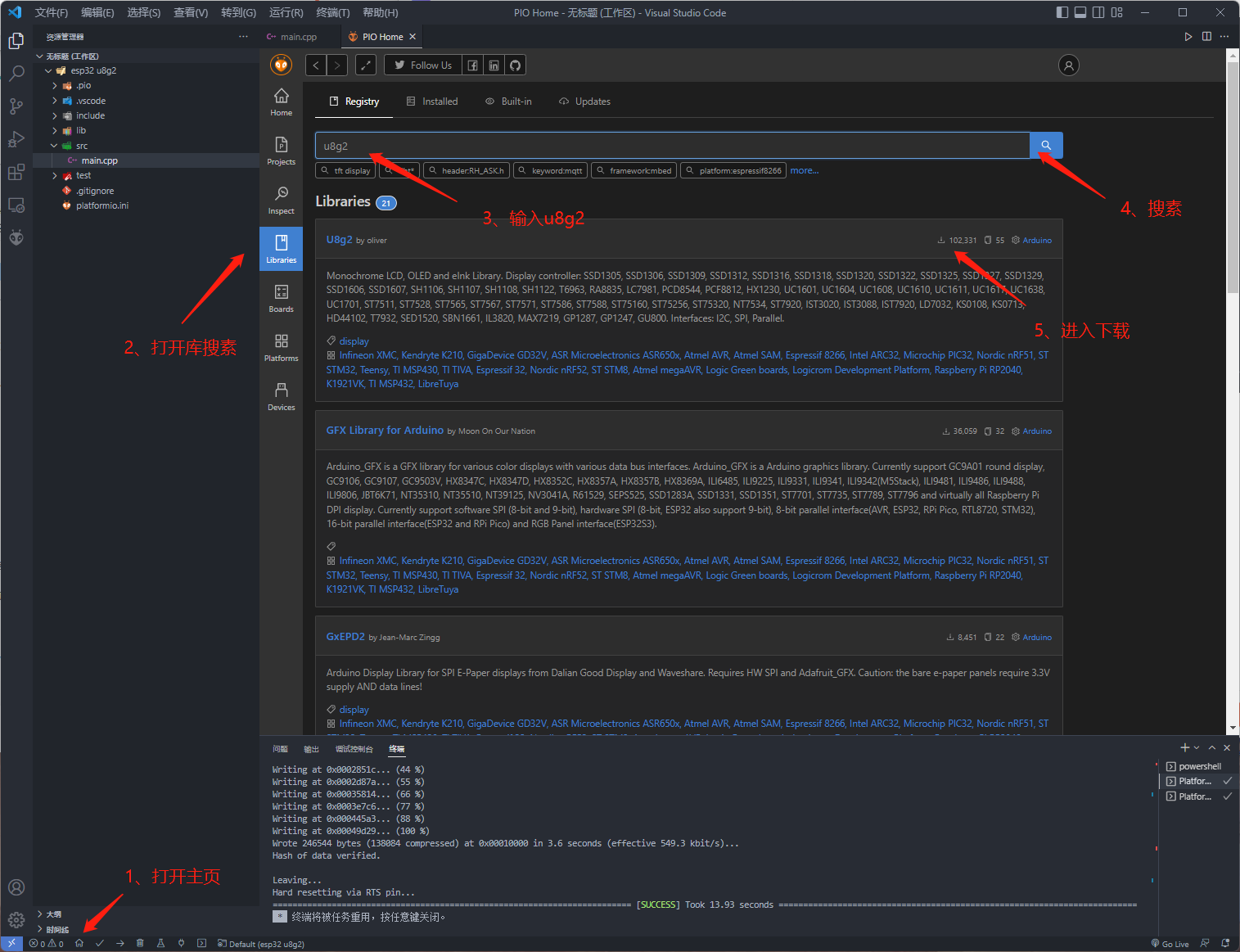This screenshot has height=952, width=1240.
Task: Expand the .pio folder in explorer
Action: [x=55, y=86]
